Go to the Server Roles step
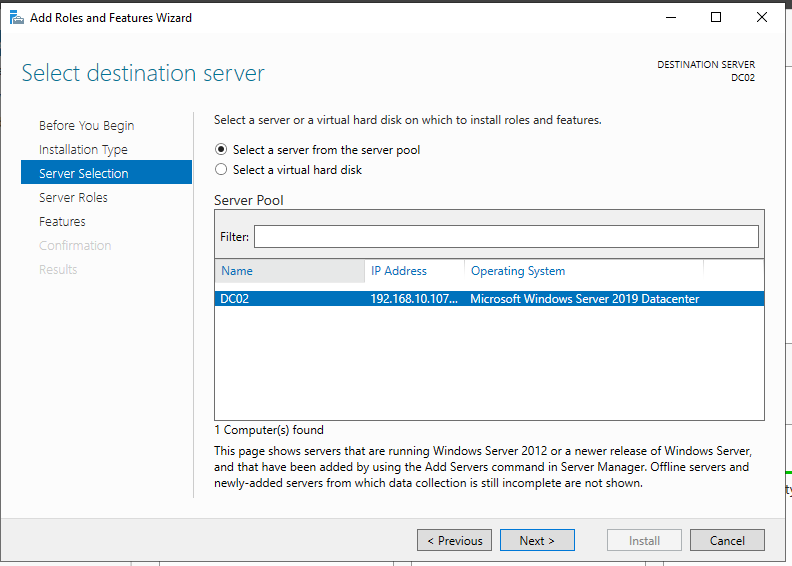This screenshot has width=792, height=566. click(73, 197)
